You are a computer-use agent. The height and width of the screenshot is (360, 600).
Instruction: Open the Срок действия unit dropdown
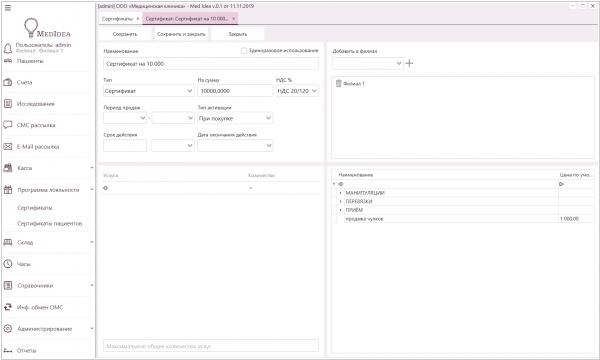click(173, 145)
